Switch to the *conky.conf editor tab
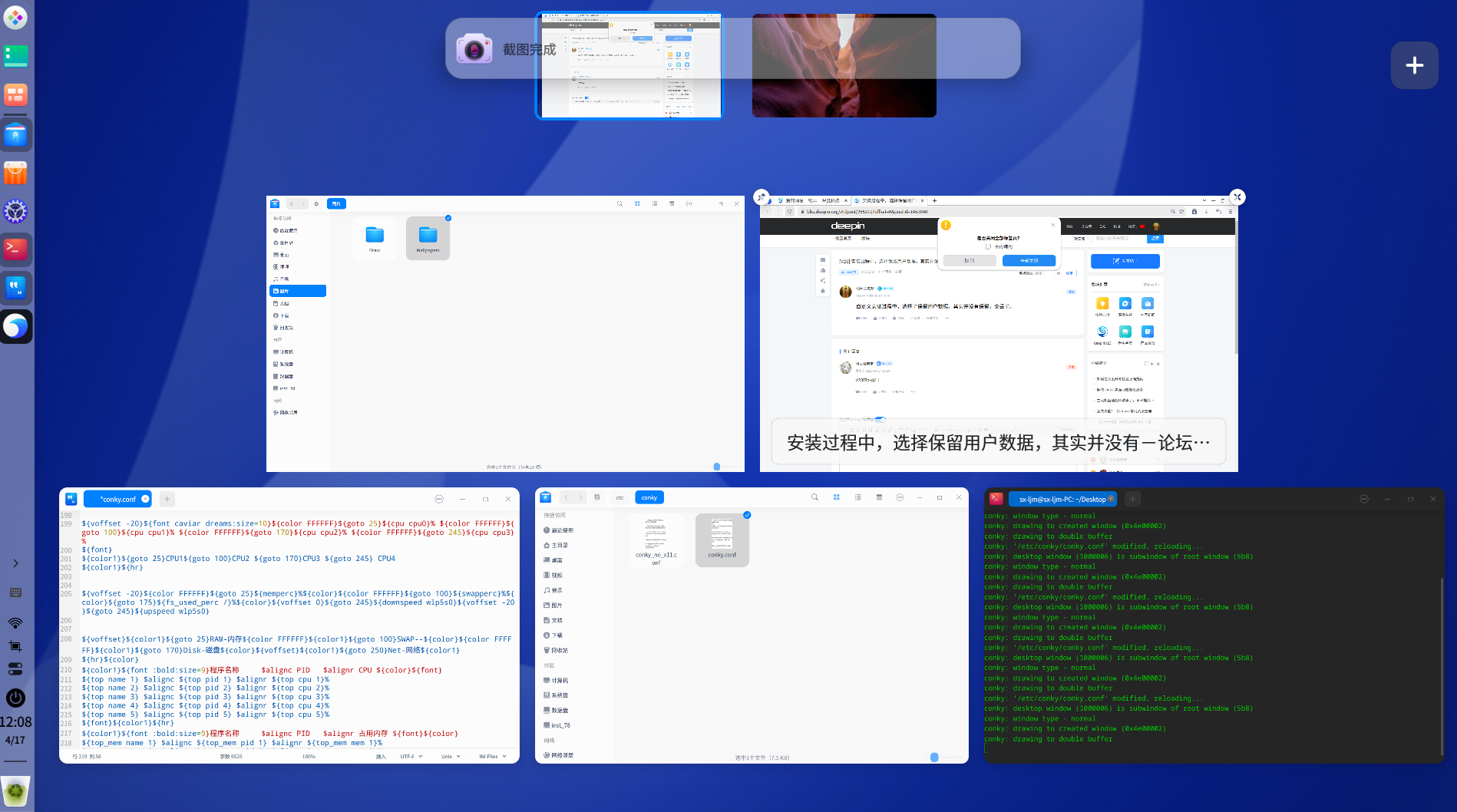Image resolution: width=1457 pixels, height=812 pixels. point(115,499)
